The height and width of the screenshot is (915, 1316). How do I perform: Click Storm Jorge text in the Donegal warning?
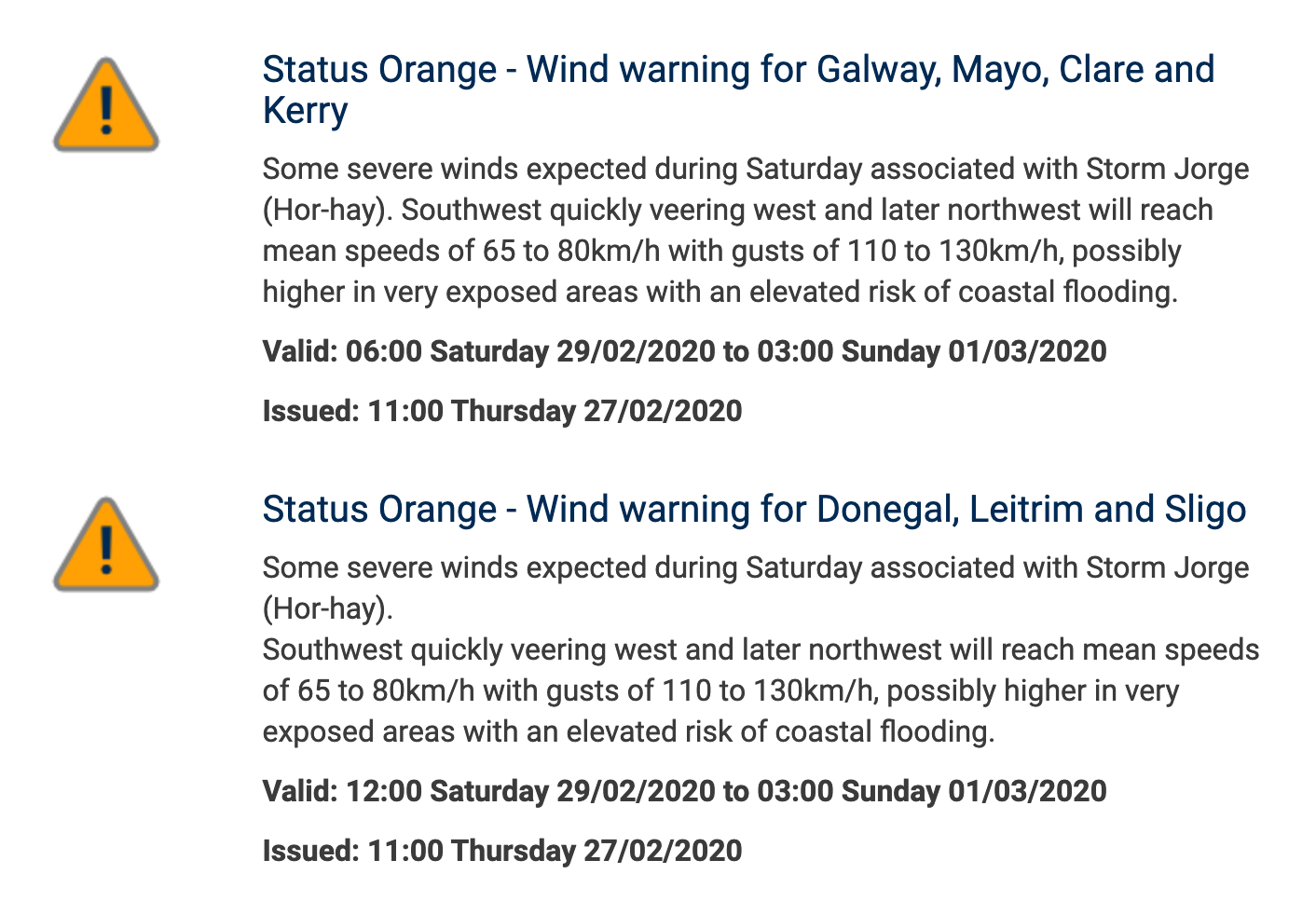pyautogui.click(x=1168, y=568)
